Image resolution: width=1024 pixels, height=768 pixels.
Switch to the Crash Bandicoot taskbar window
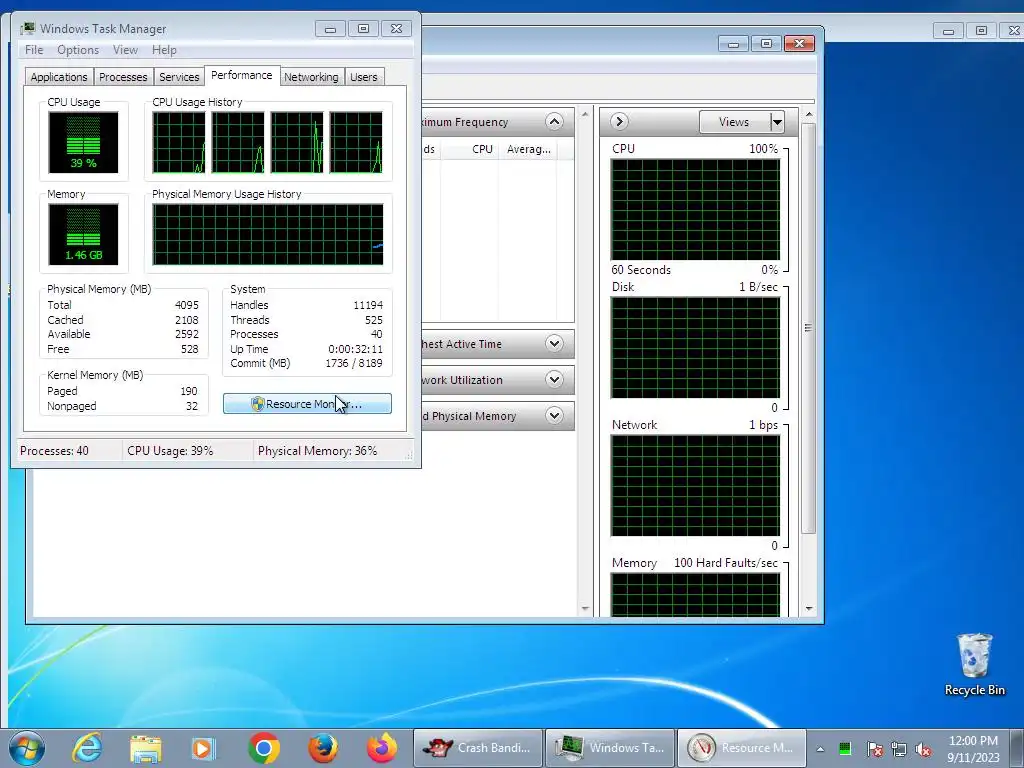point(478,748)
